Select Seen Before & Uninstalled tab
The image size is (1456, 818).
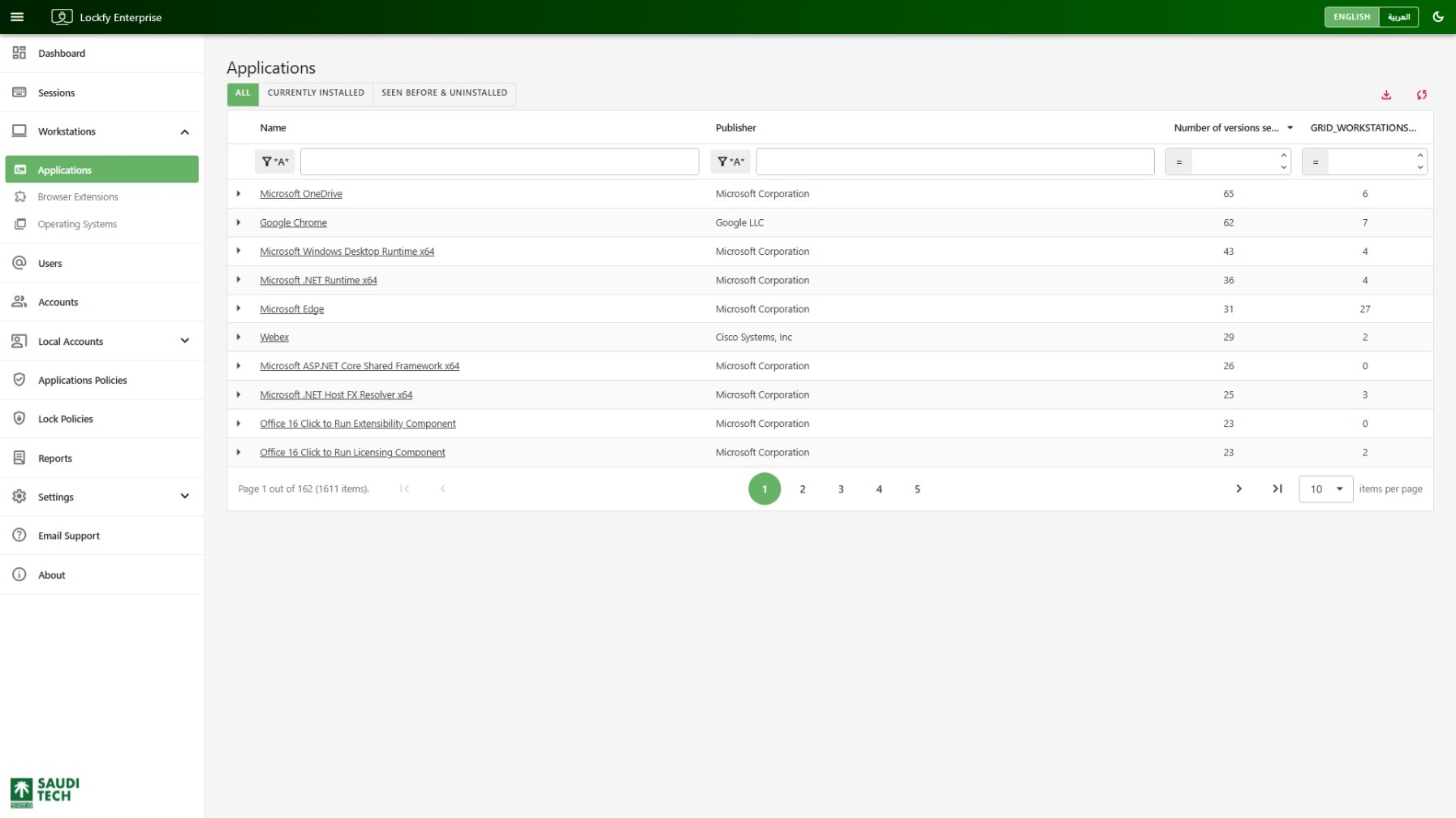pos(444,93)
